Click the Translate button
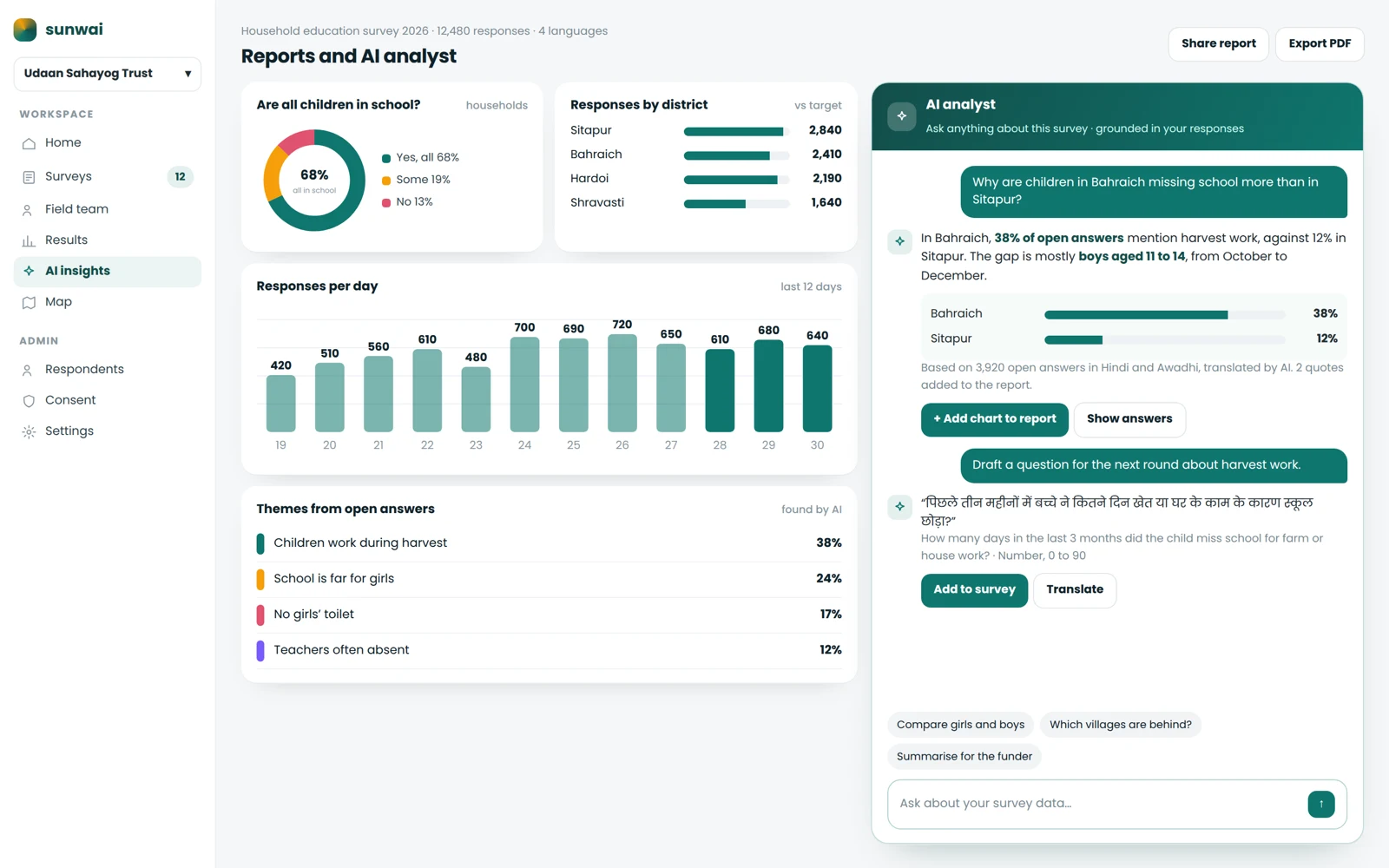Screen dimensions: 1389x868 pos(1075,590)
